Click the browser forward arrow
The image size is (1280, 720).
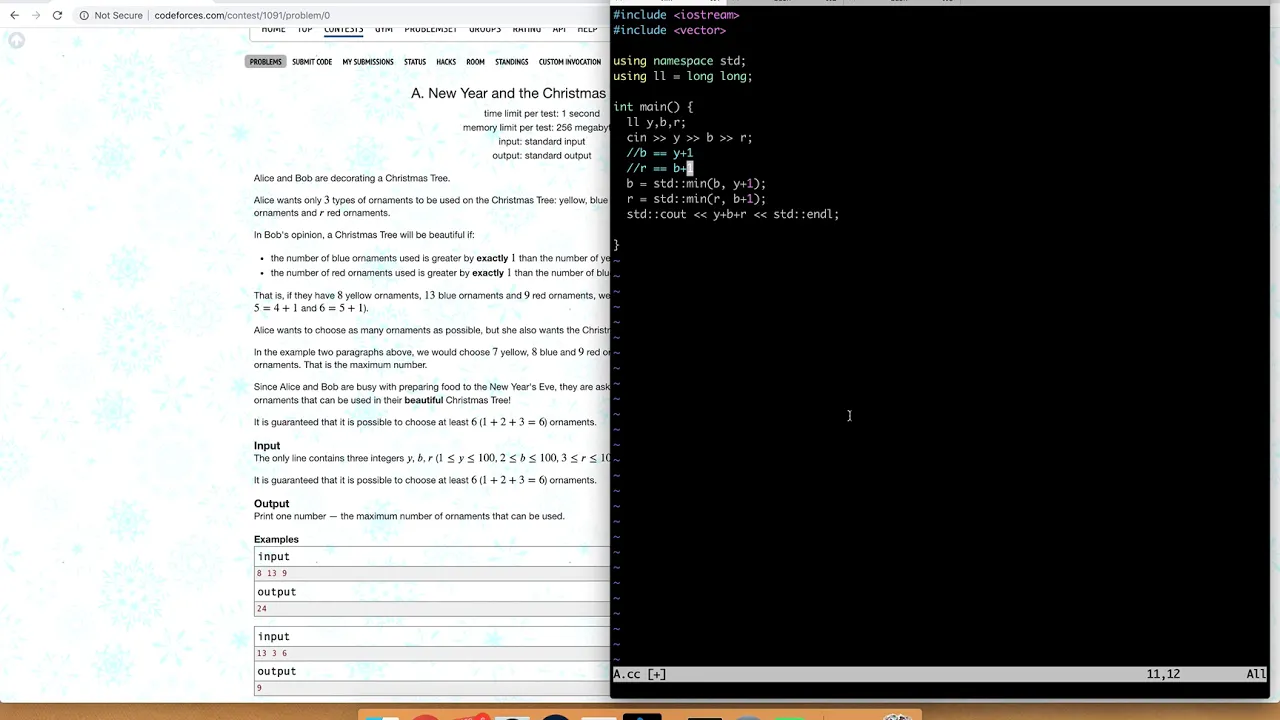tap(36, 15)
